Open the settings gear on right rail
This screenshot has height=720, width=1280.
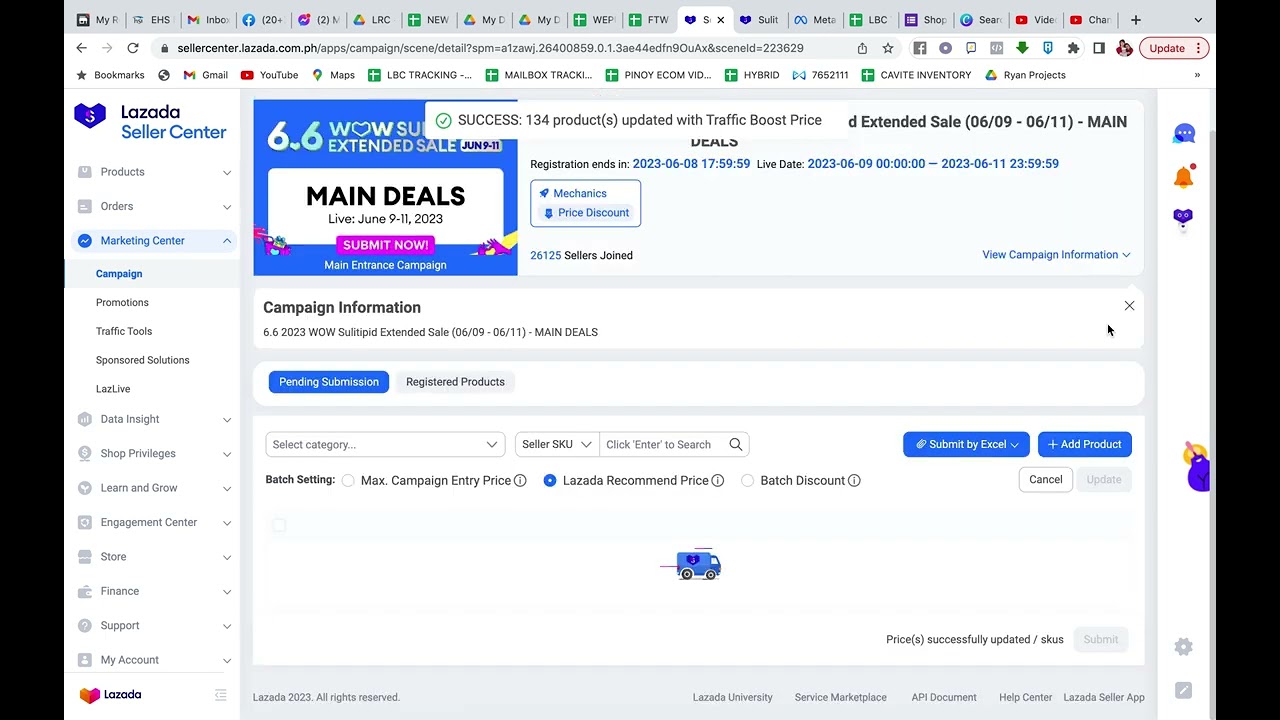1183,647
